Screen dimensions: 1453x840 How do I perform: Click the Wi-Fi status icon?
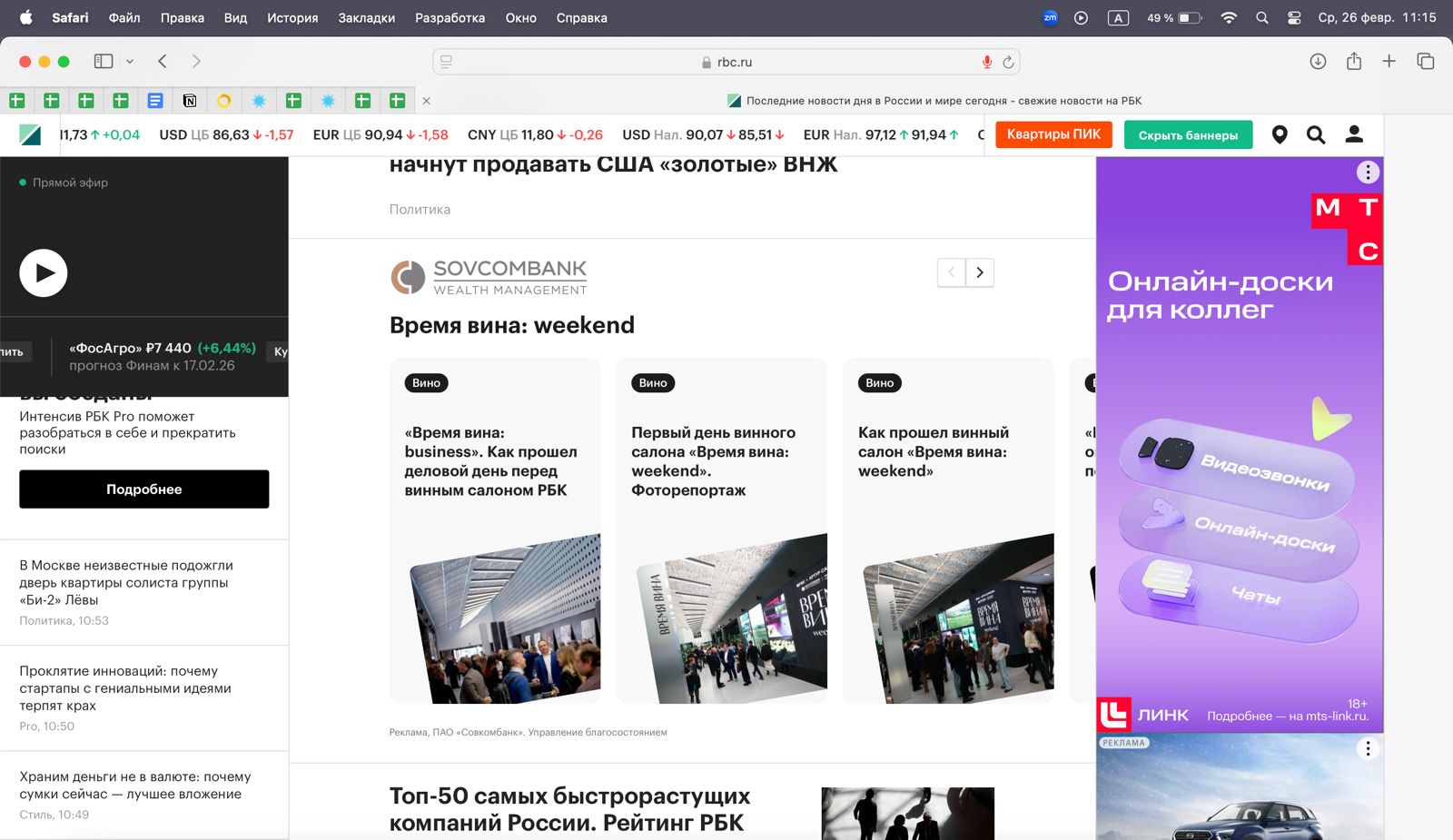[x=1229, y=17]
